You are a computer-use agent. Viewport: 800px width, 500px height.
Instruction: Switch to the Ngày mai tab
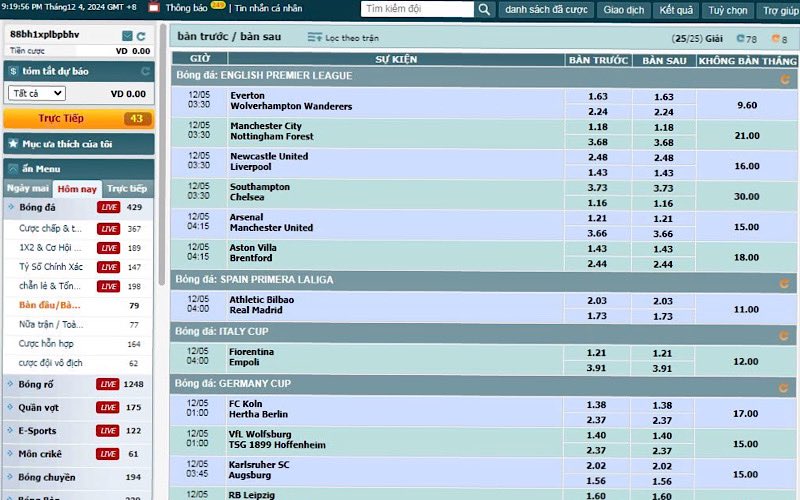point(27,188)
